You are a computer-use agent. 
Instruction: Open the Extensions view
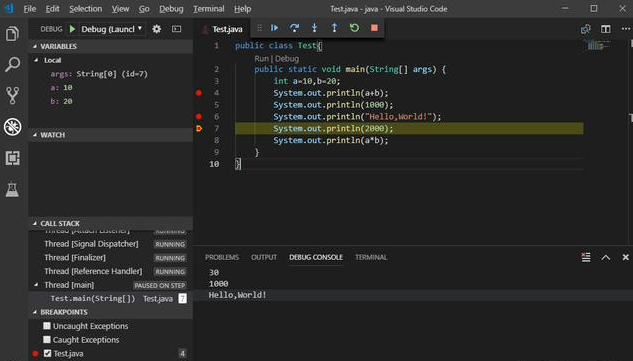coord(13,158)
